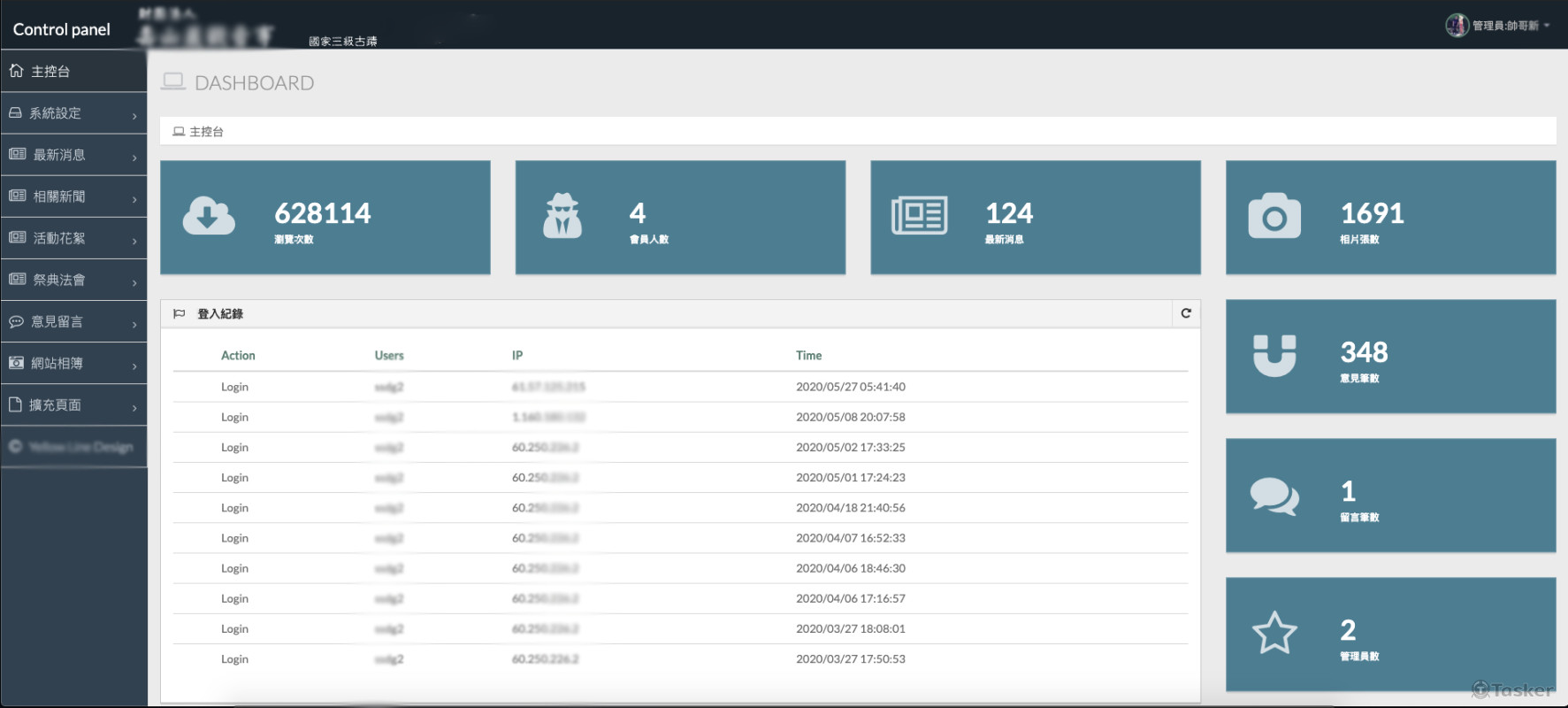Click the 主控台 breadcrumb link
The width and height of the screenshot is (1568, 708).
coord(206,132)
